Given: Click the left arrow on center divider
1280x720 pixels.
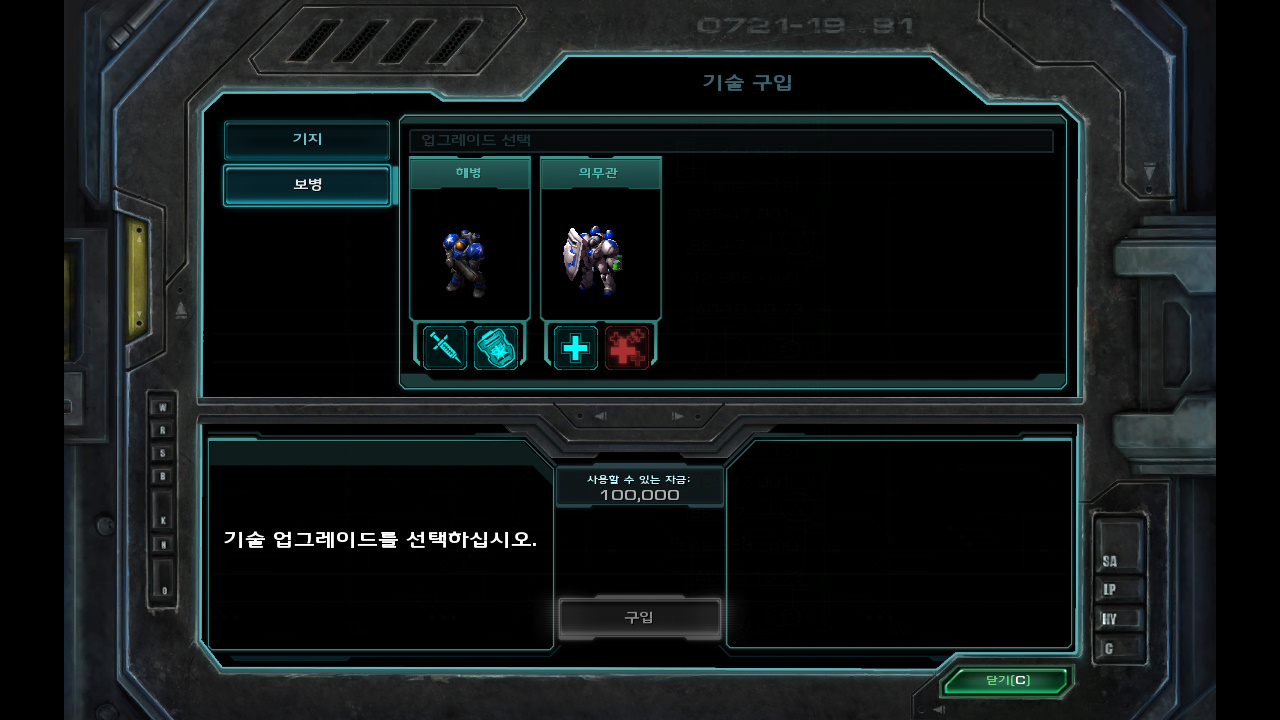Looking at the screenshot, I should 600,416.
